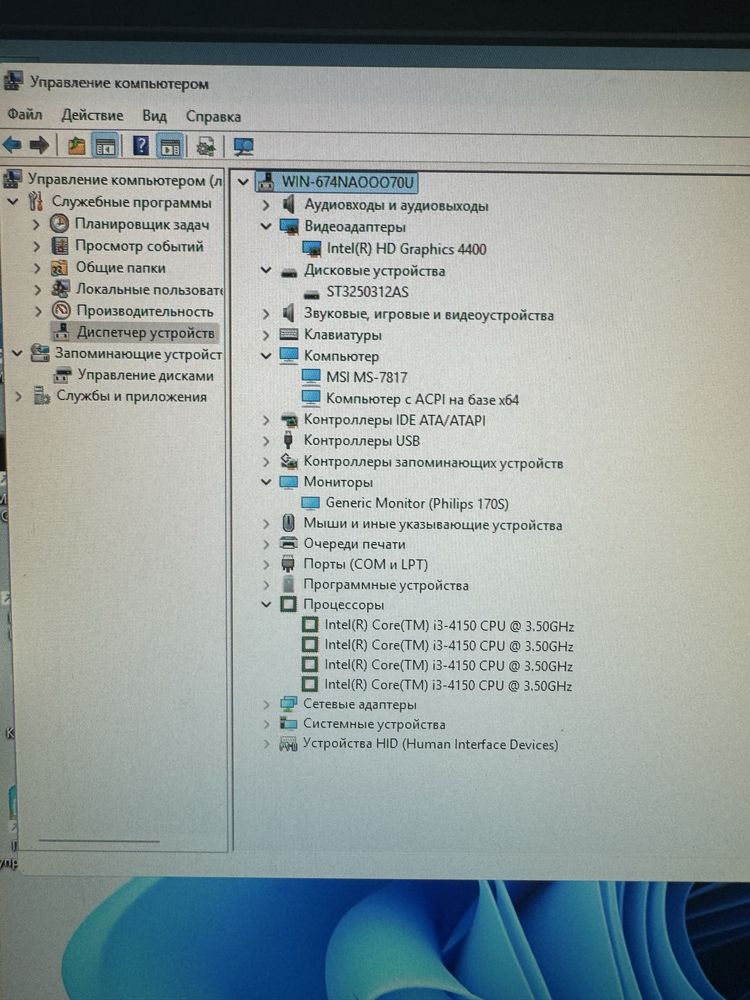Click the Порты (COM и LPT) icon
The width and height of the screenshot is (750, 1000).
288,563
